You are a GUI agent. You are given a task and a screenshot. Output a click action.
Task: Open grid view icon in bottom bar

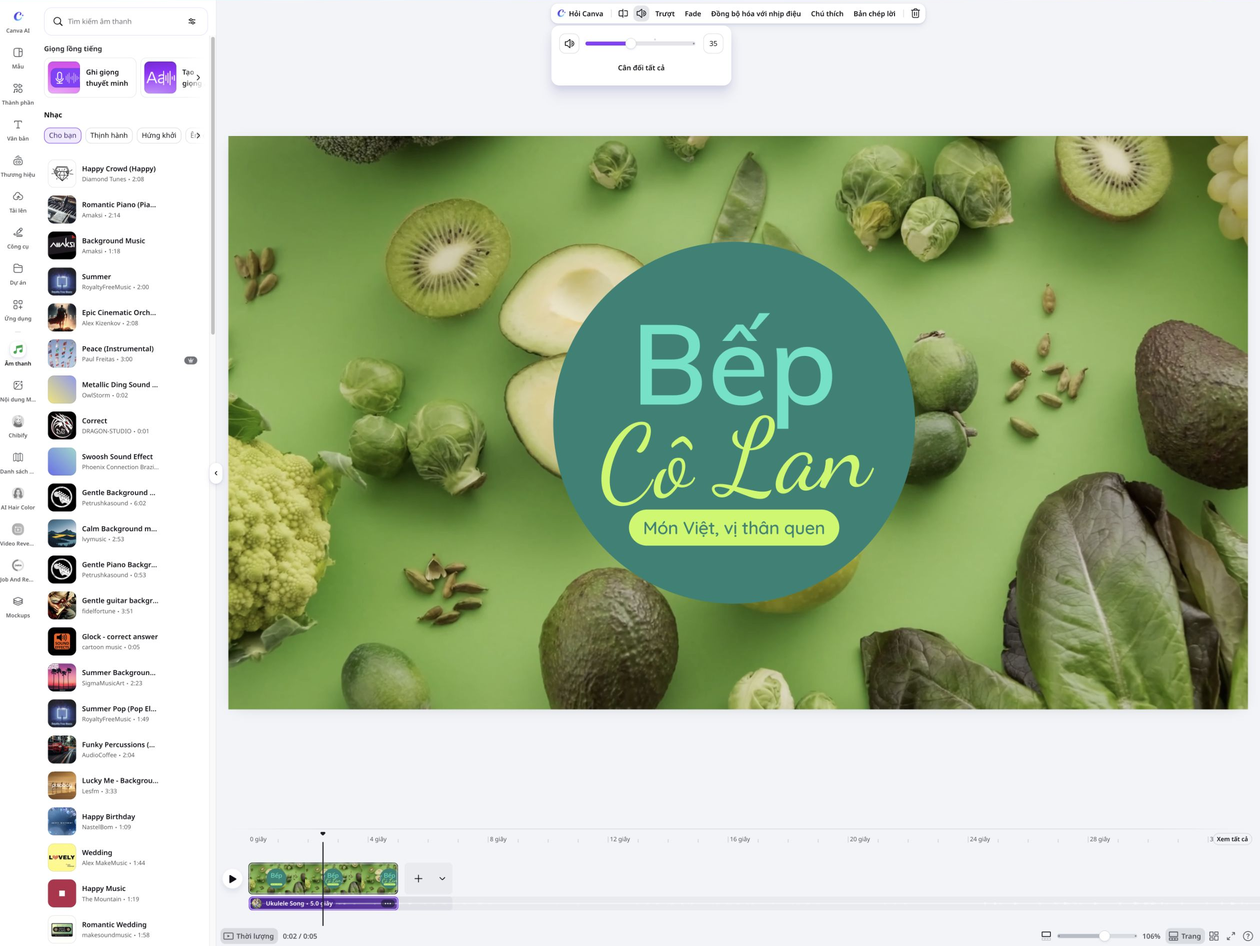point(1214,936)
